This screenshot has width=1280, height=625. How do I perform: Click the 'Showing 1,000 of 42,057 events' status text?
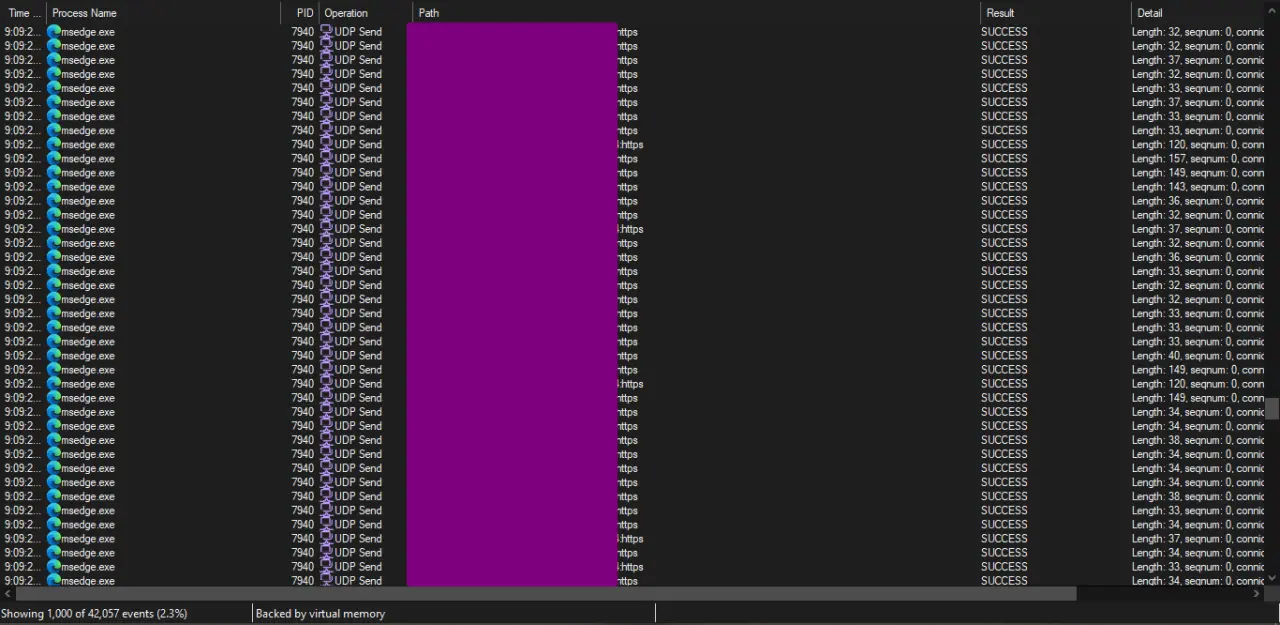94,613
